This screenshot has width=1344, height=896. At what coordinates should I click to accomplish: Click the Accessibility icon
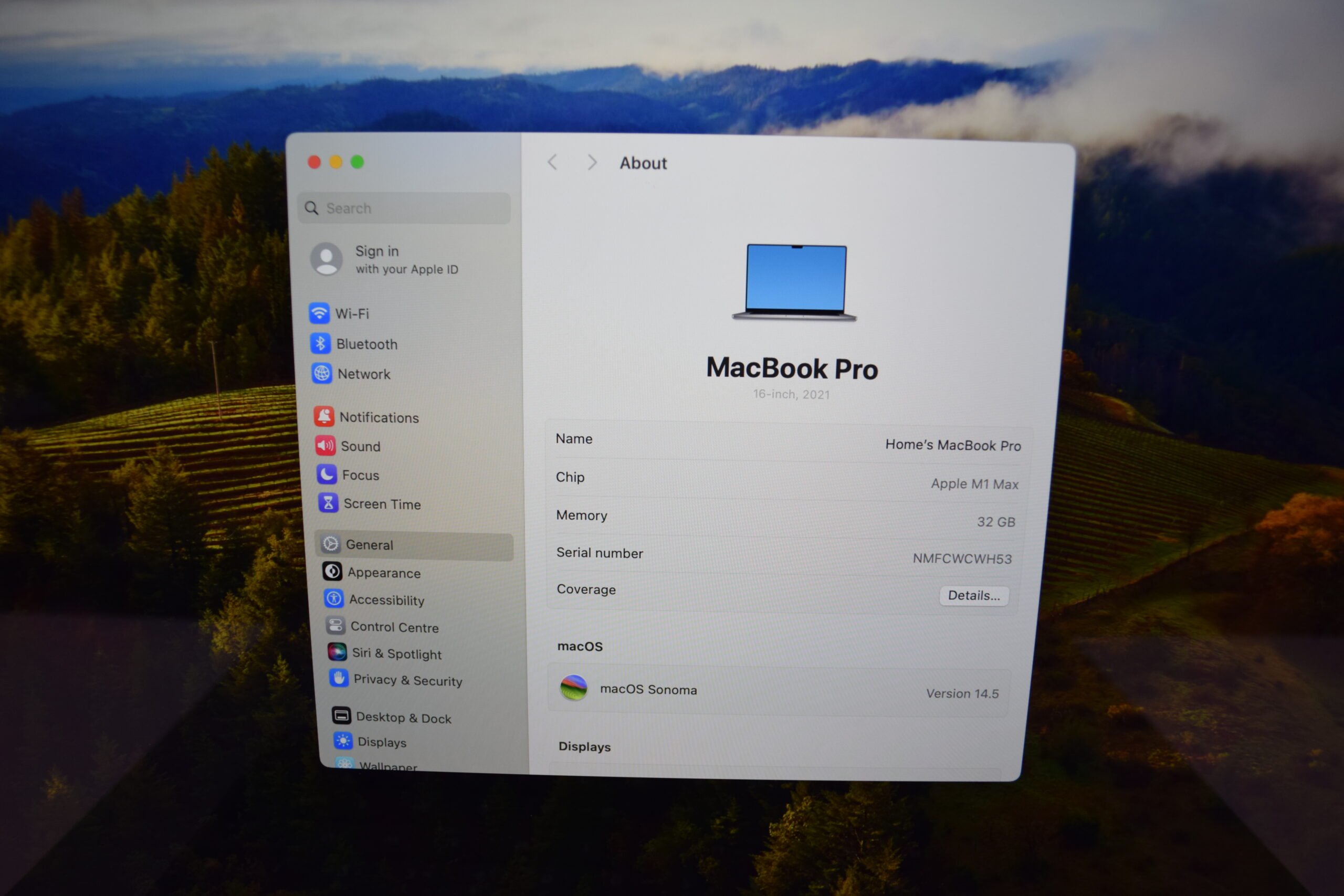pyautogui.click(x=334, y=598)
